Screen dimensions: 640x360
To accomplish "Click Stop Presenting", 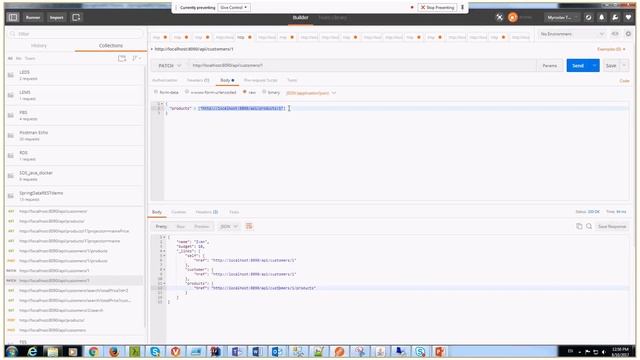I will 437,7.
